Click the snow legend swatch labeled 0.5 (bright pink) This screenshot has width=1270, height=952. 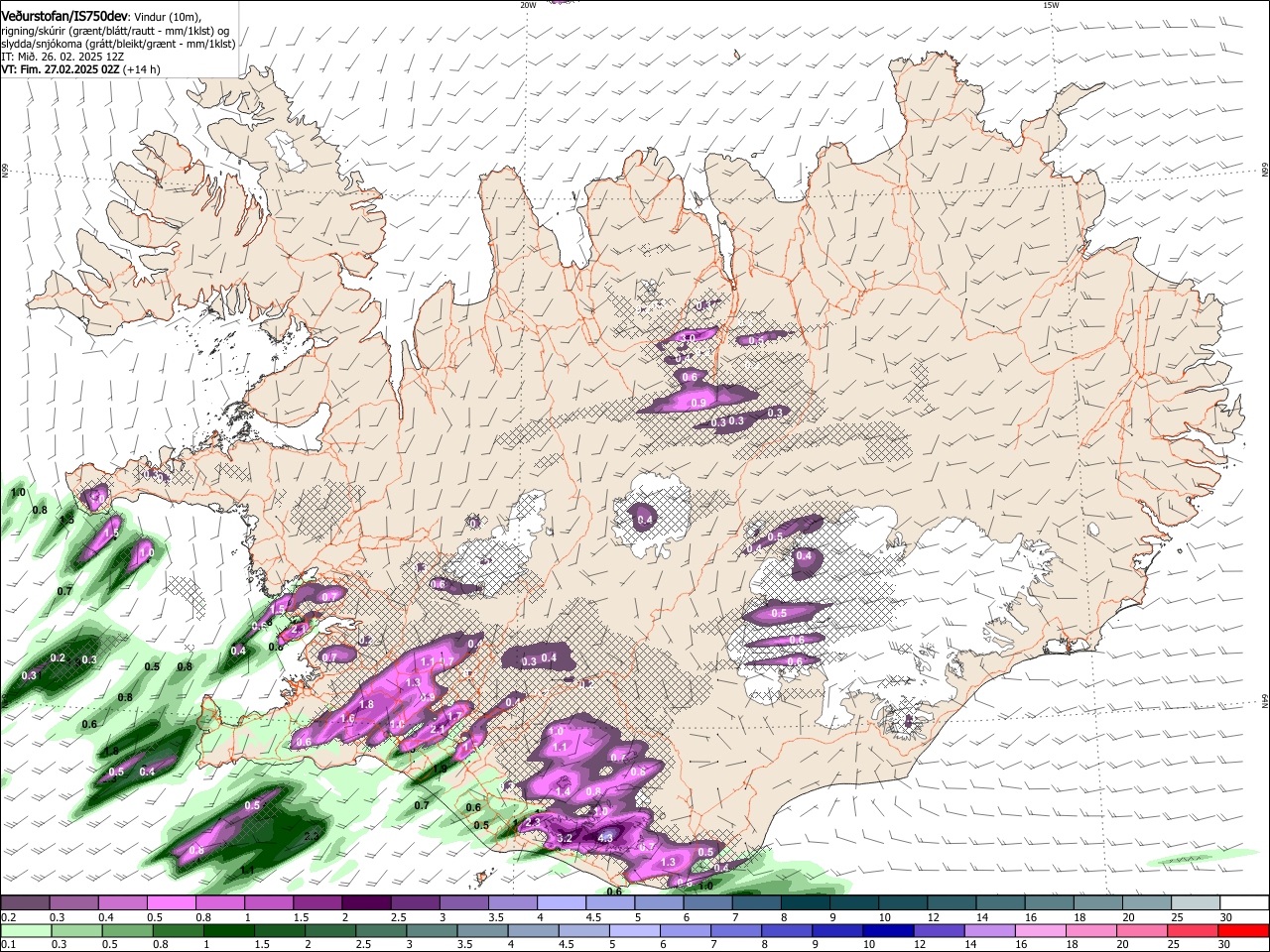click(x=171, y=903)
